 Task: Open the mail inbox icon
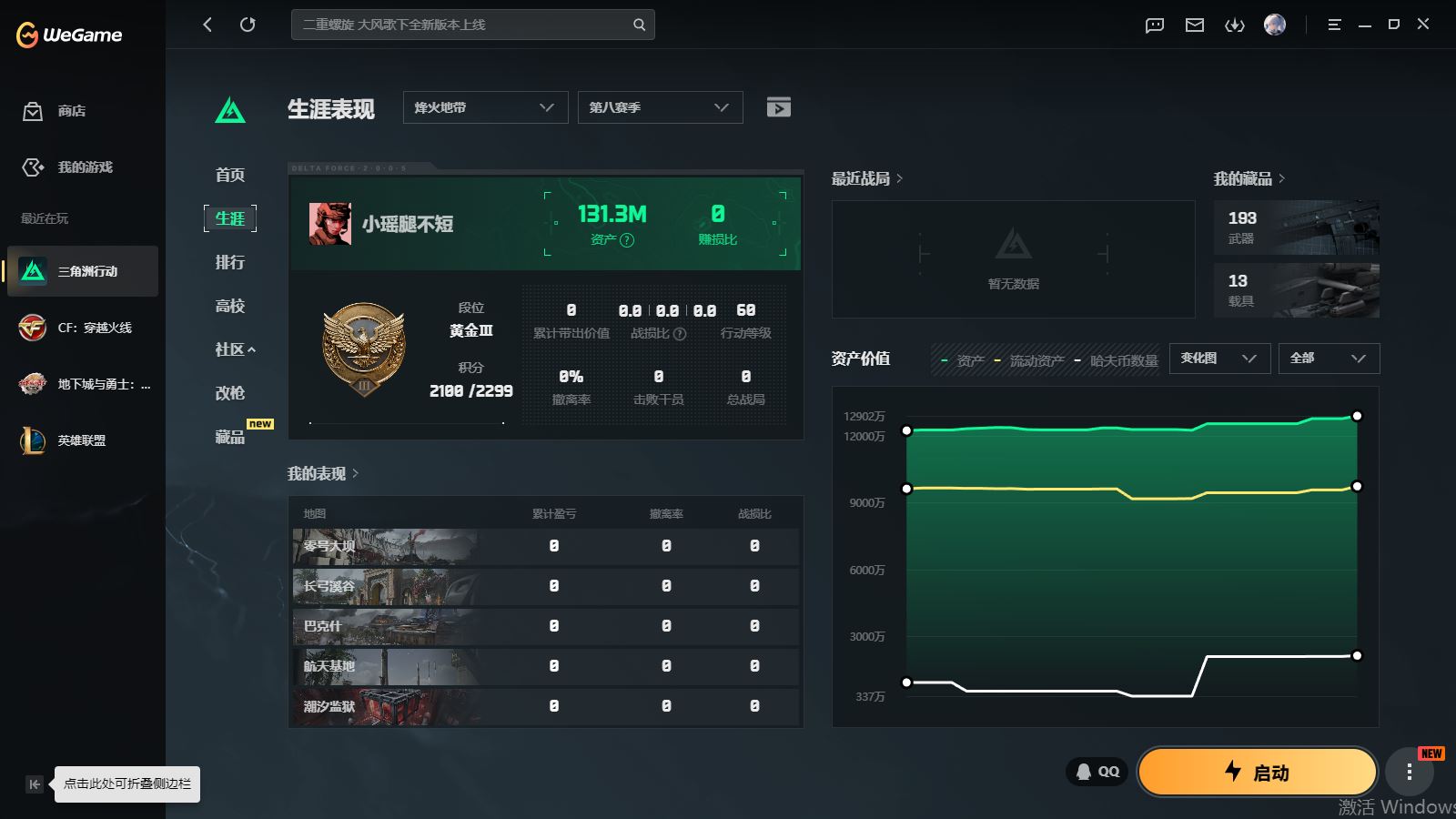[x=1194, y=25]
